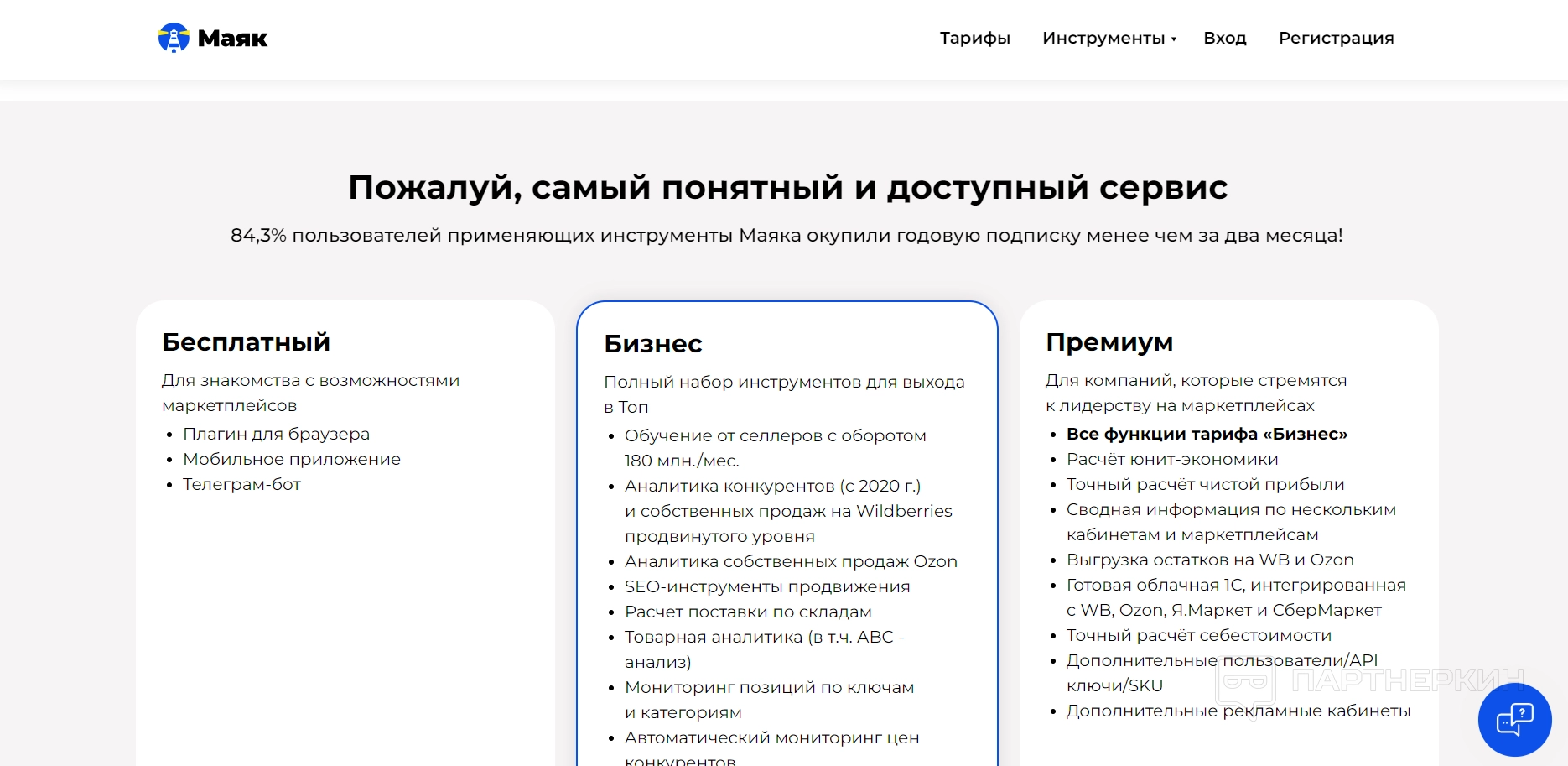Click 'SEO-инструменты продвижения' list item

click(x=767, y=586)
